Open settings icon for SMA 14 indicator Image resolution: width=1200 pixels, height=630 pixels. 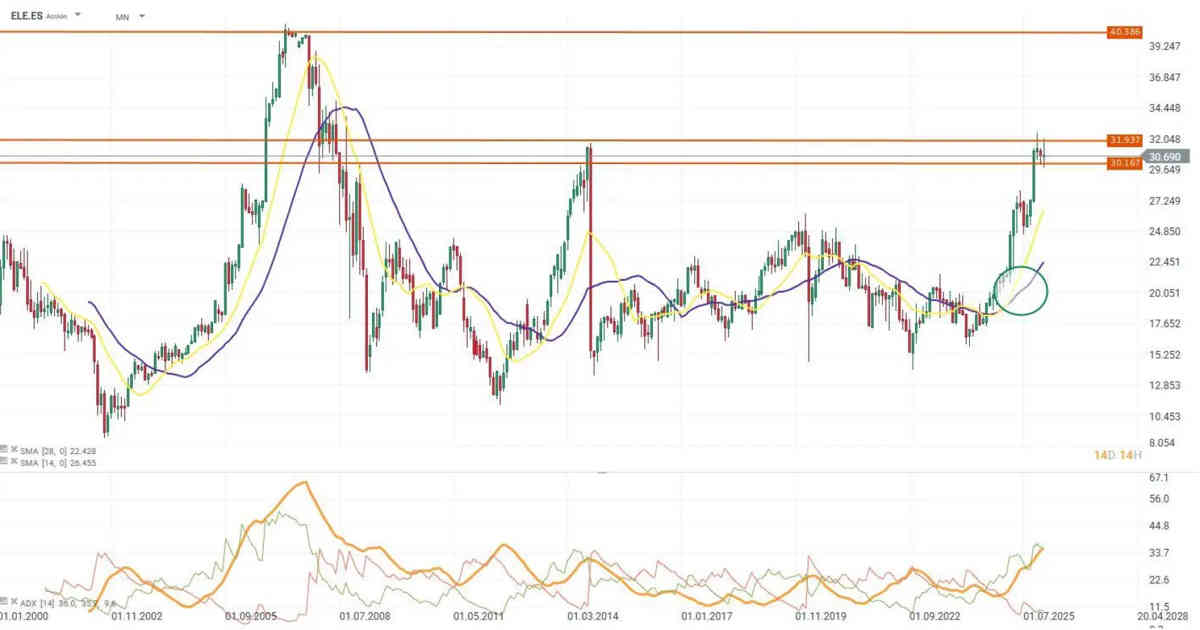point(6,463)
